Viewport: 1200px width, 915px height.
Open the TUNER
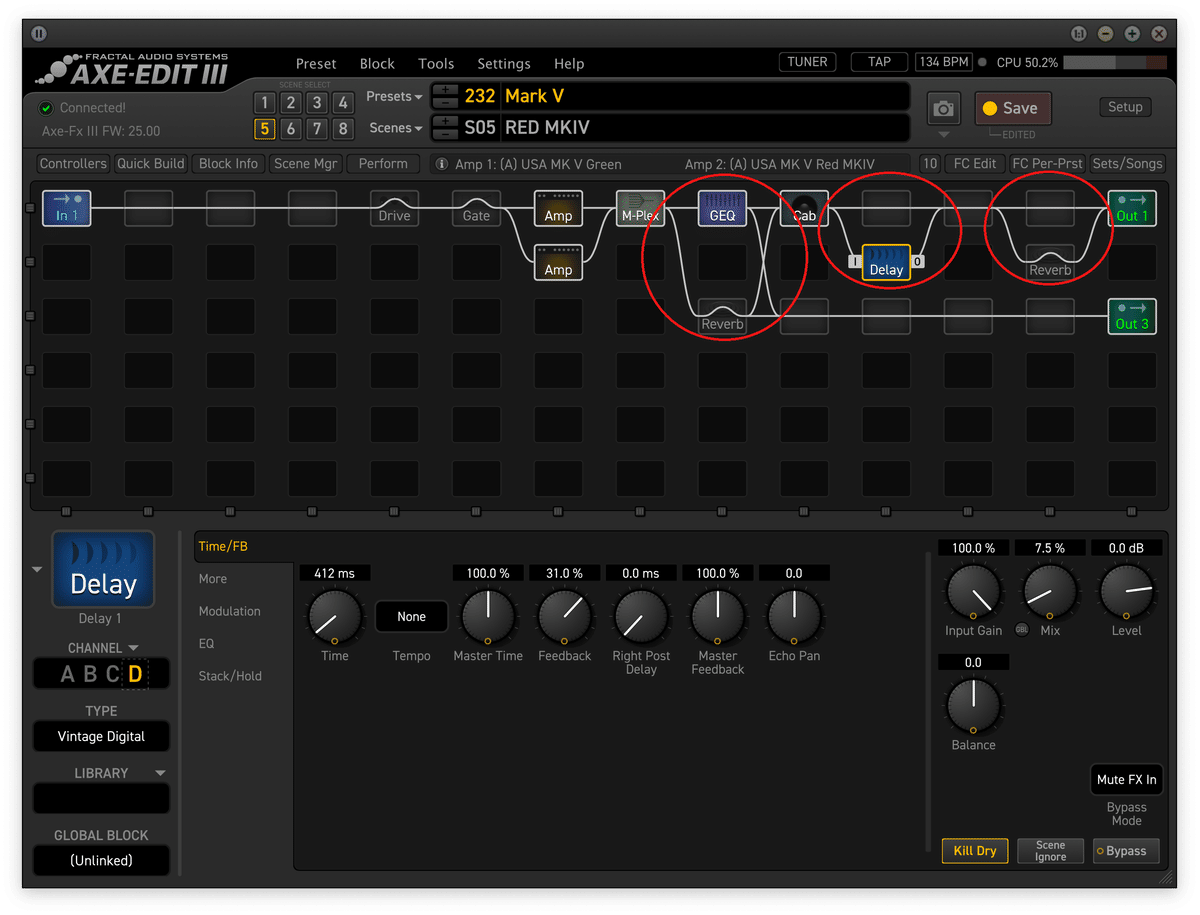tap(807, 61)
